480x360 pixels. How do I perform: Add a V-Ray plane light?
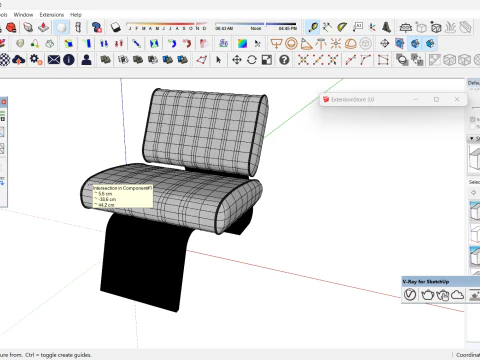tap(276, 43)
